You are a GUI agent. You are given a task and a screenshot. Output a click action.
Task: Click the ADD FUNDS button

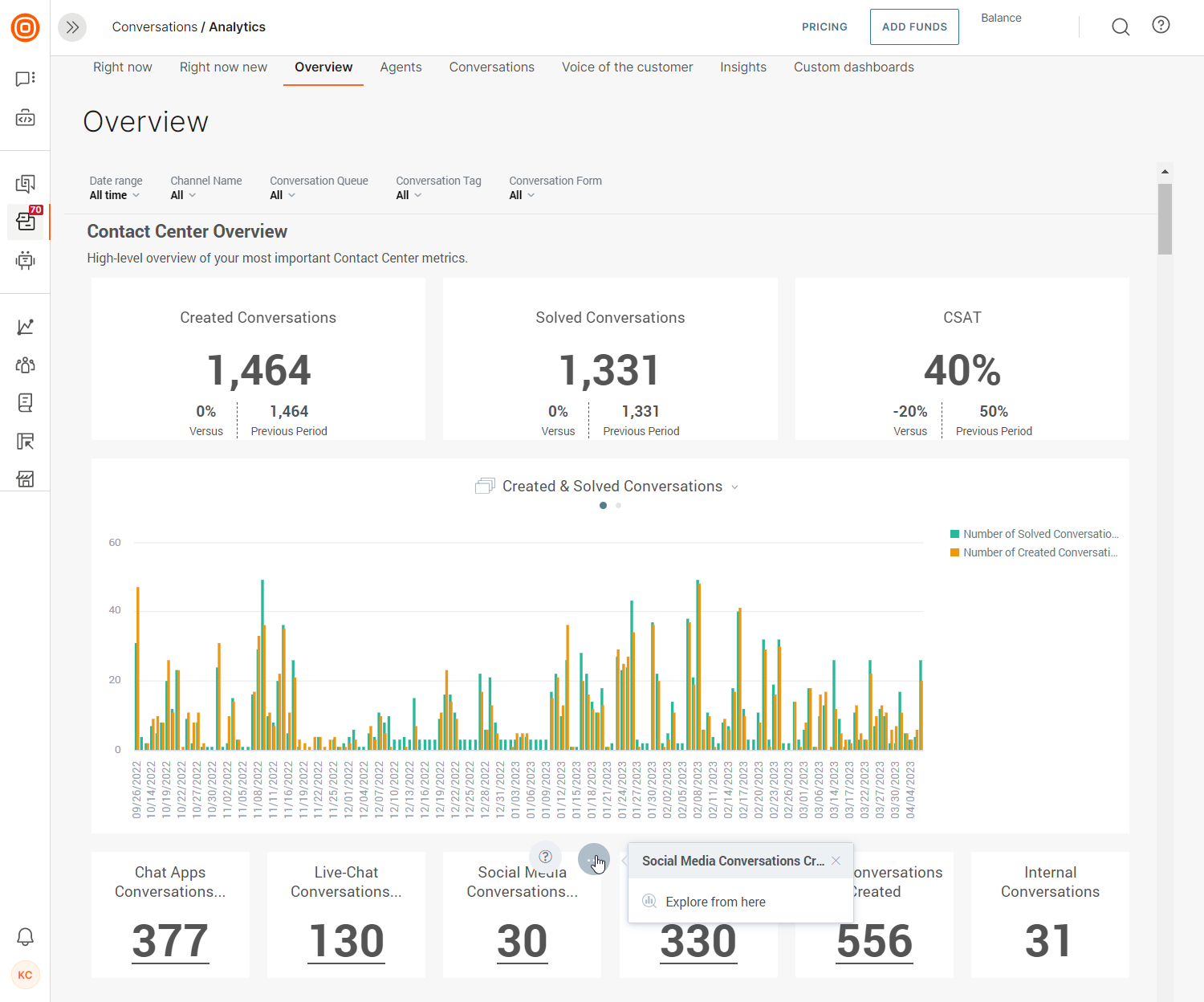click(914, 26)
